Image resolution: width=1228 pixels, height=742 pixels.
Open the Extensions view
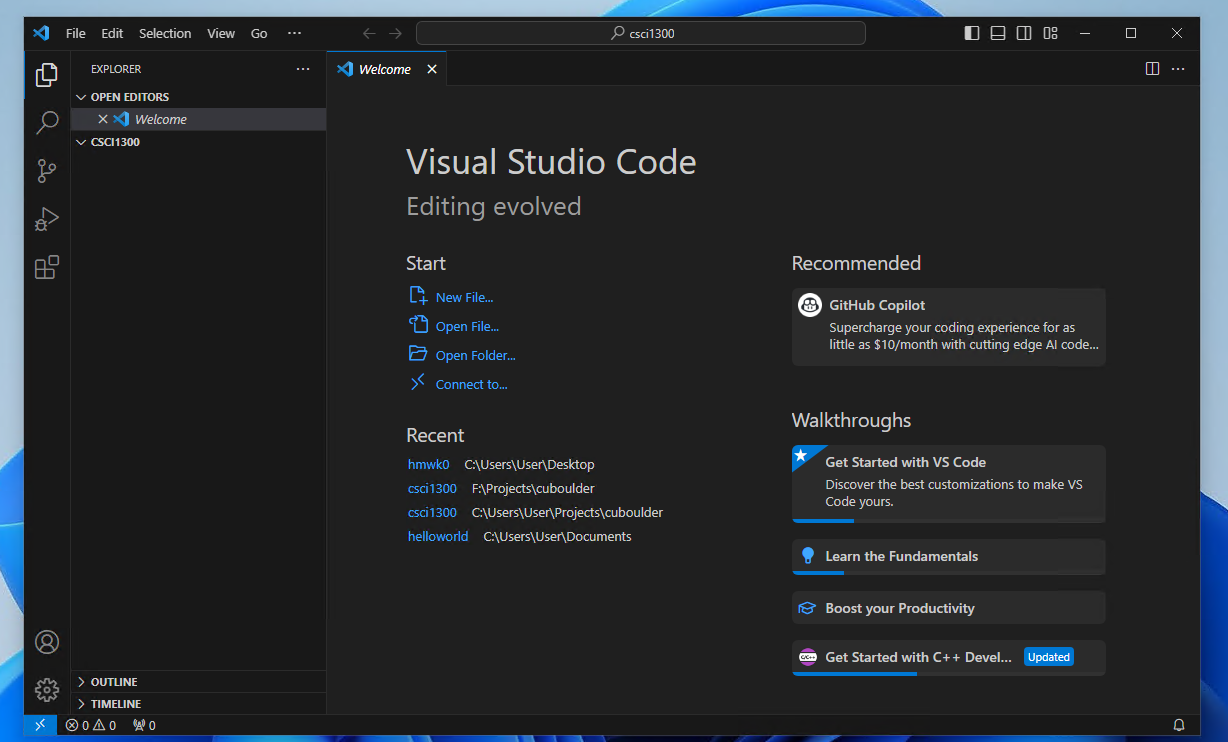[47, 267]
